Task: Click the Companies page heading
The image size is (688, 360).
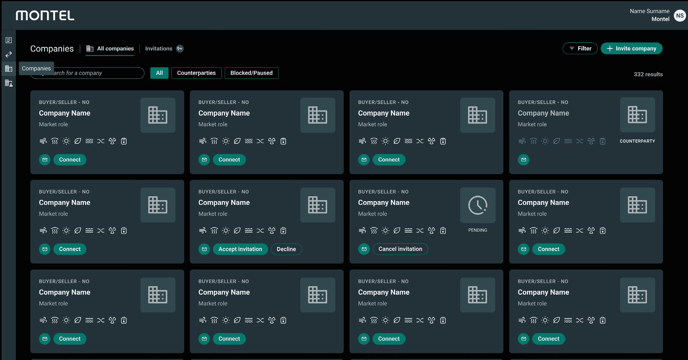Action: point(52,49)
